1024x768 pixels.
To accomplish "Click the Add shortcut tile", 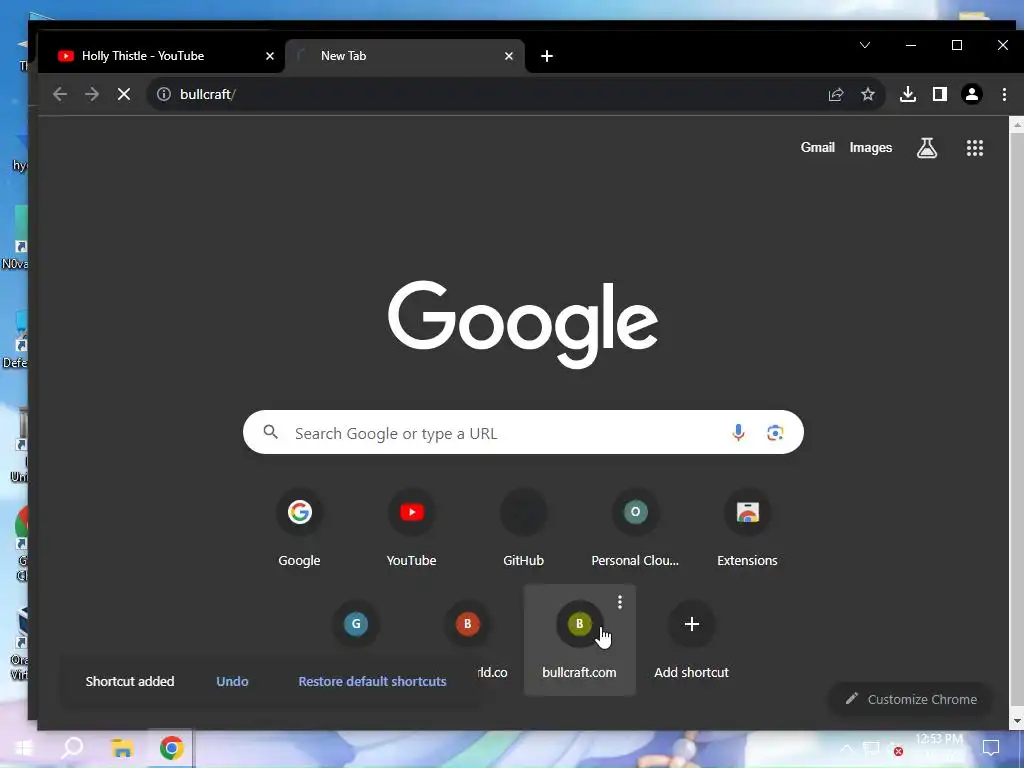I will click(692, 640).
